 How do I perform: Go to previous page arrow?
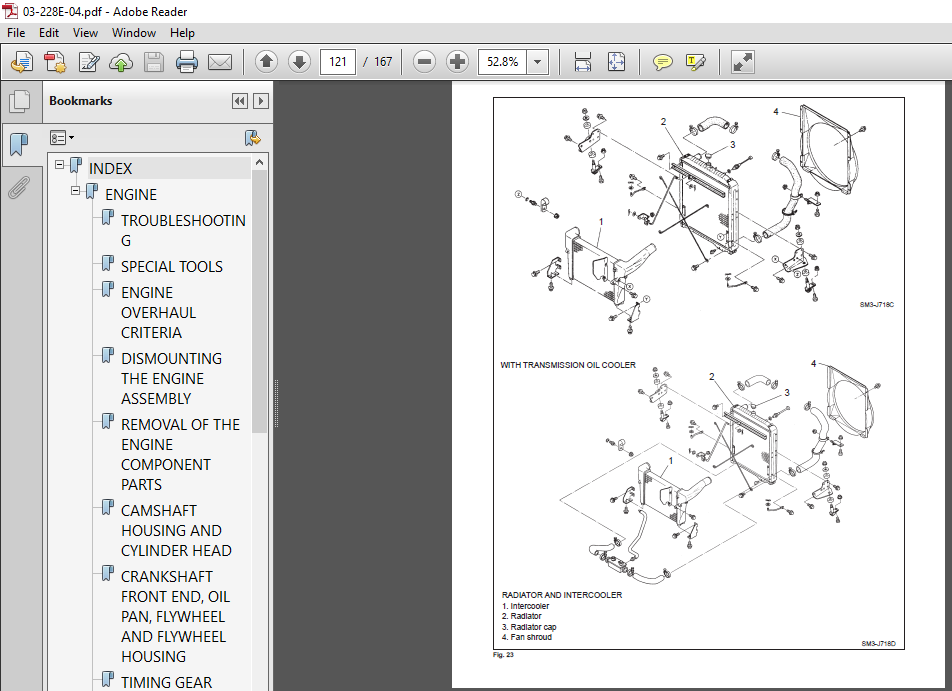pos(266,62)
